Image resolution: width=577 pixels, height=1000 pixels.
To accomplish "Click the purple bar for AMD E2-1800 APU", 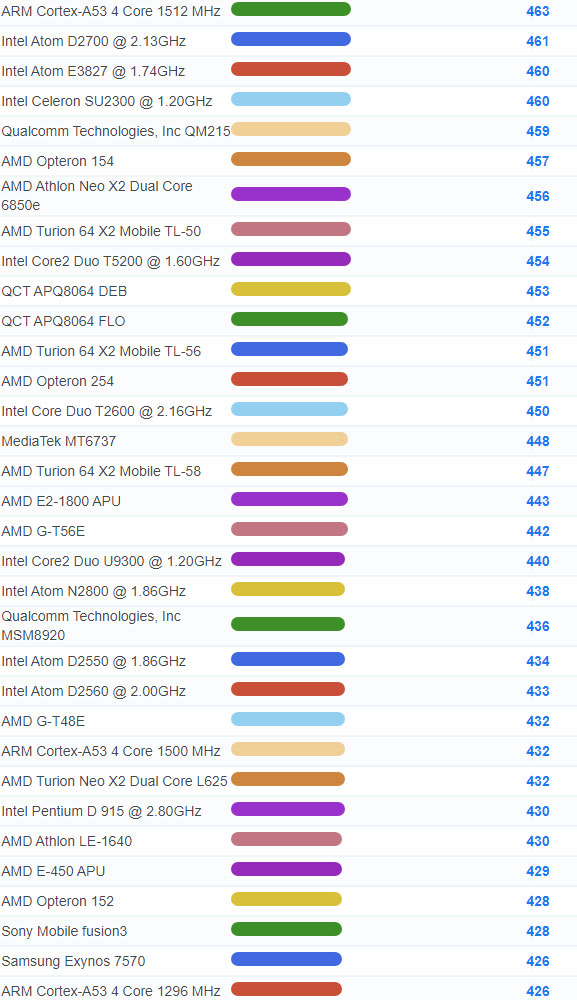I will click(289, 499).
